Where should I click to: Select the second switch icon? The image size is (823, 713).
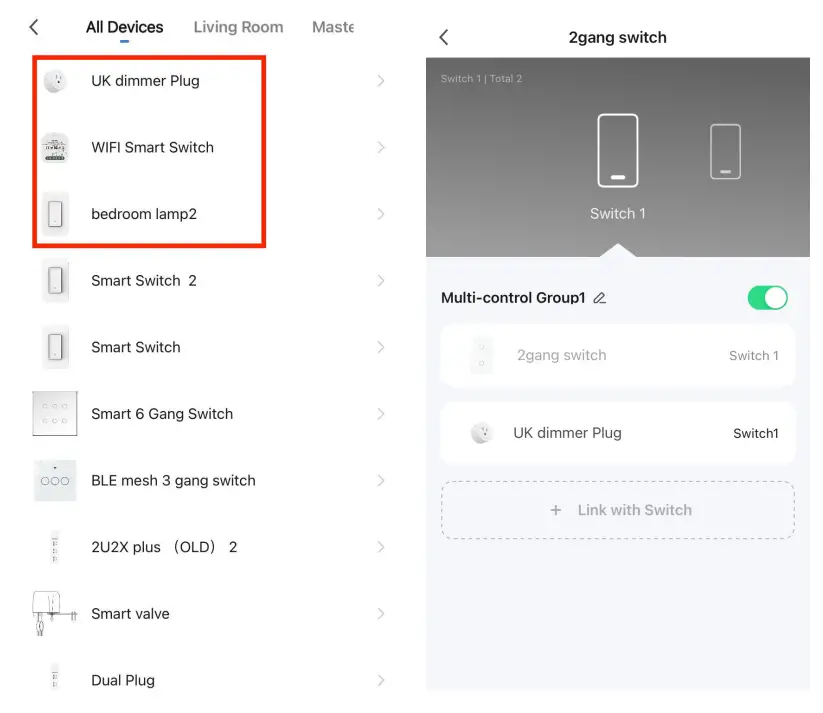(x=725, y=151)
